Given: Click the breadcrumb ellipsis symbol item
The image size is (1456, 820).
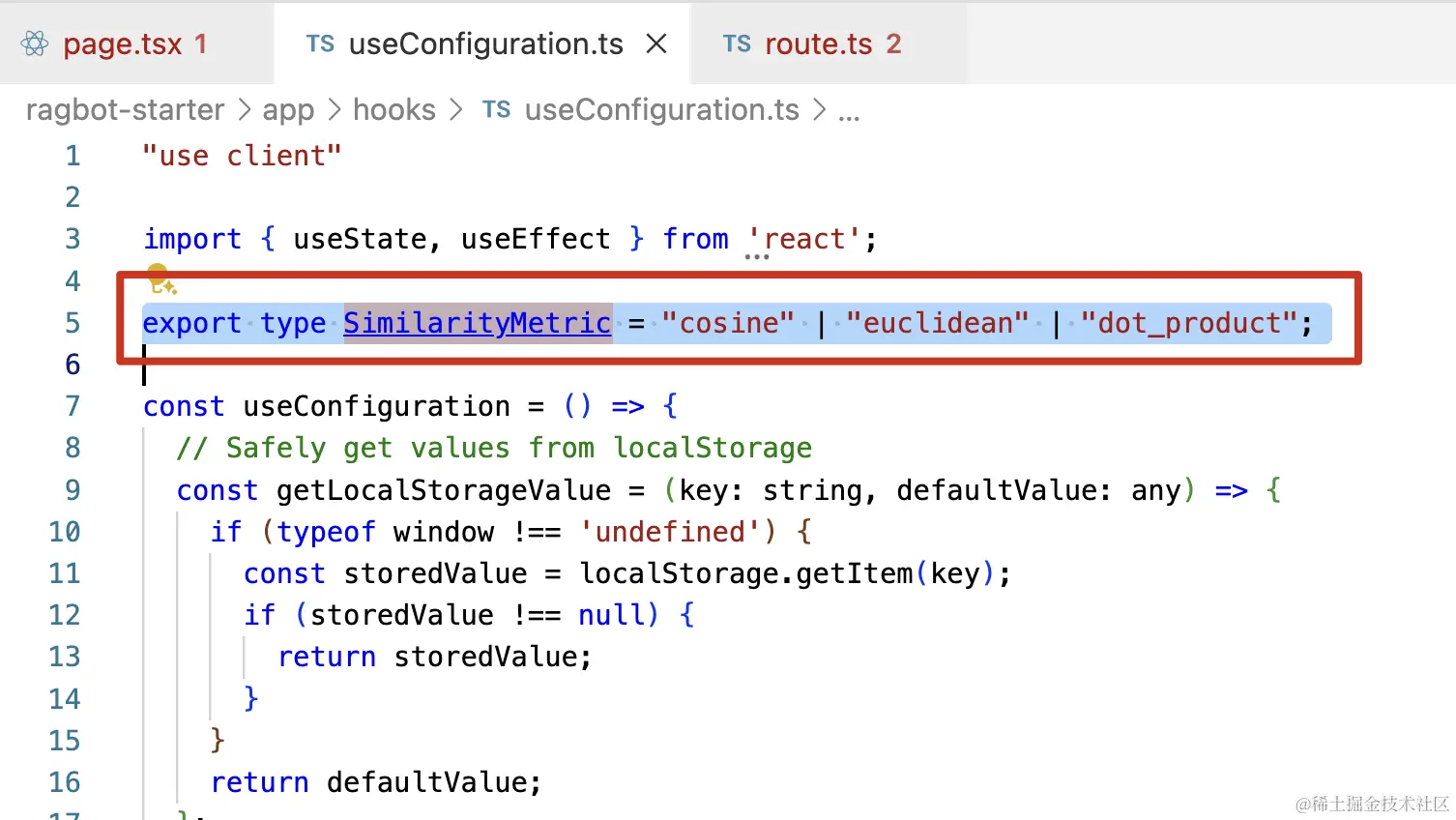Looking at the screenshot, I should [849, 112].
